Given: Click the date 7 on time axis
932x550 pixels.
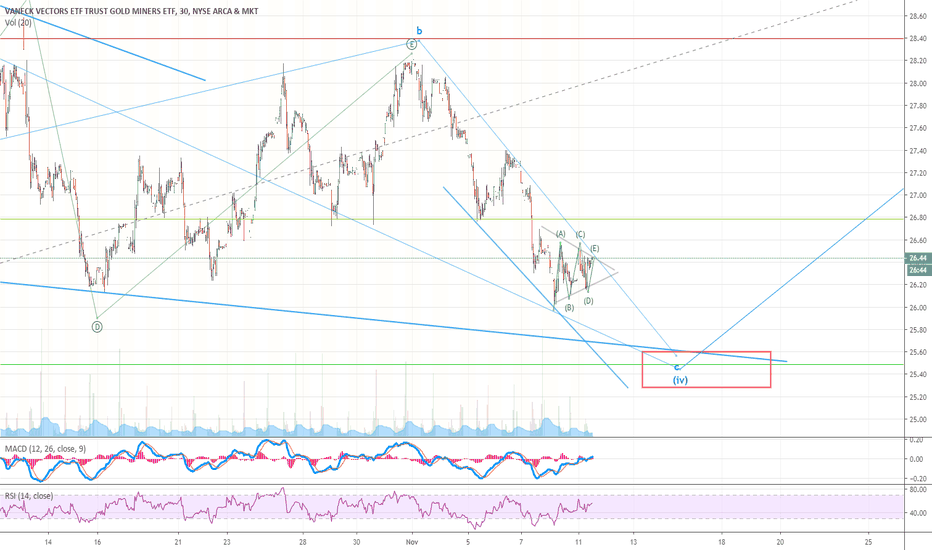Looking at the screenshot, I should (521, 542).
